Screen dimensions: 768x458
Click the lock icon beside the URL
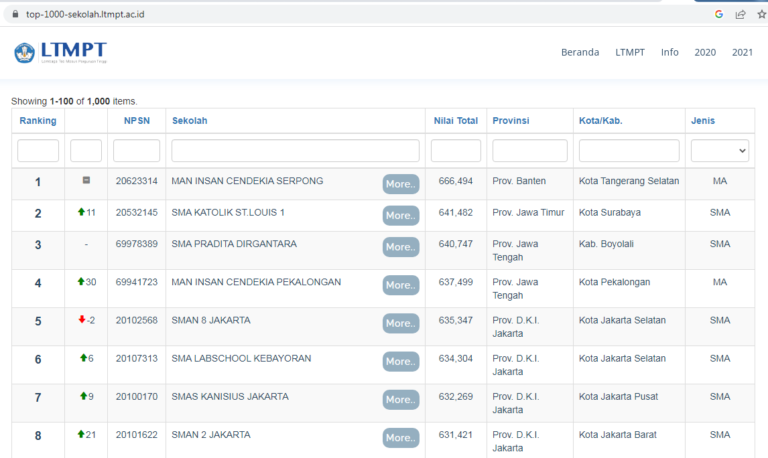(14, 14)
